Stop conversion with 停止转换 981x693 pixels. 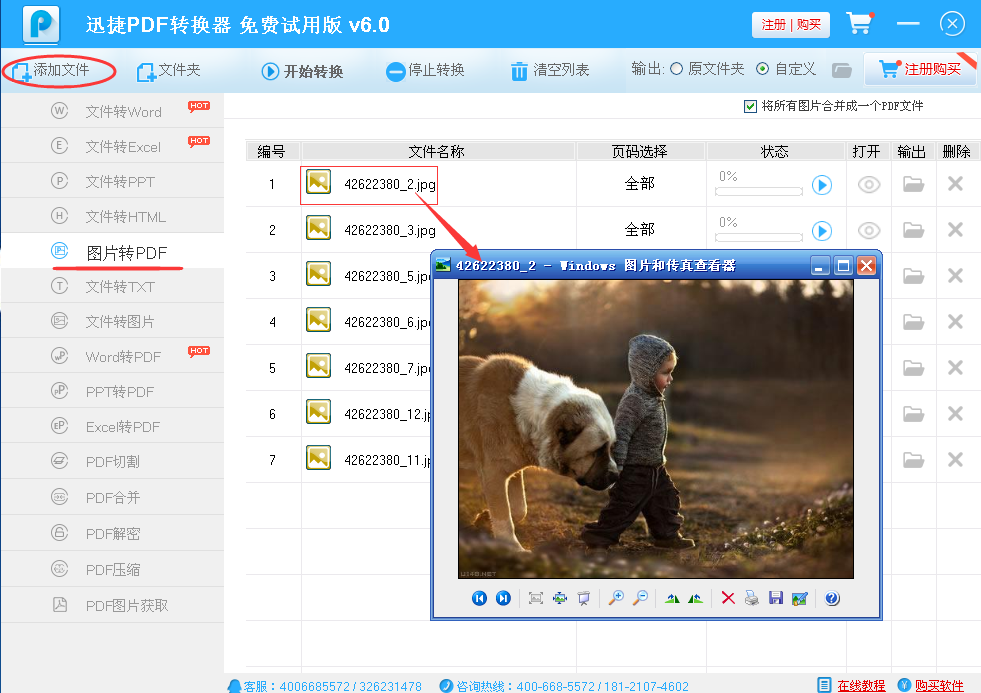(x=425, y=71)
